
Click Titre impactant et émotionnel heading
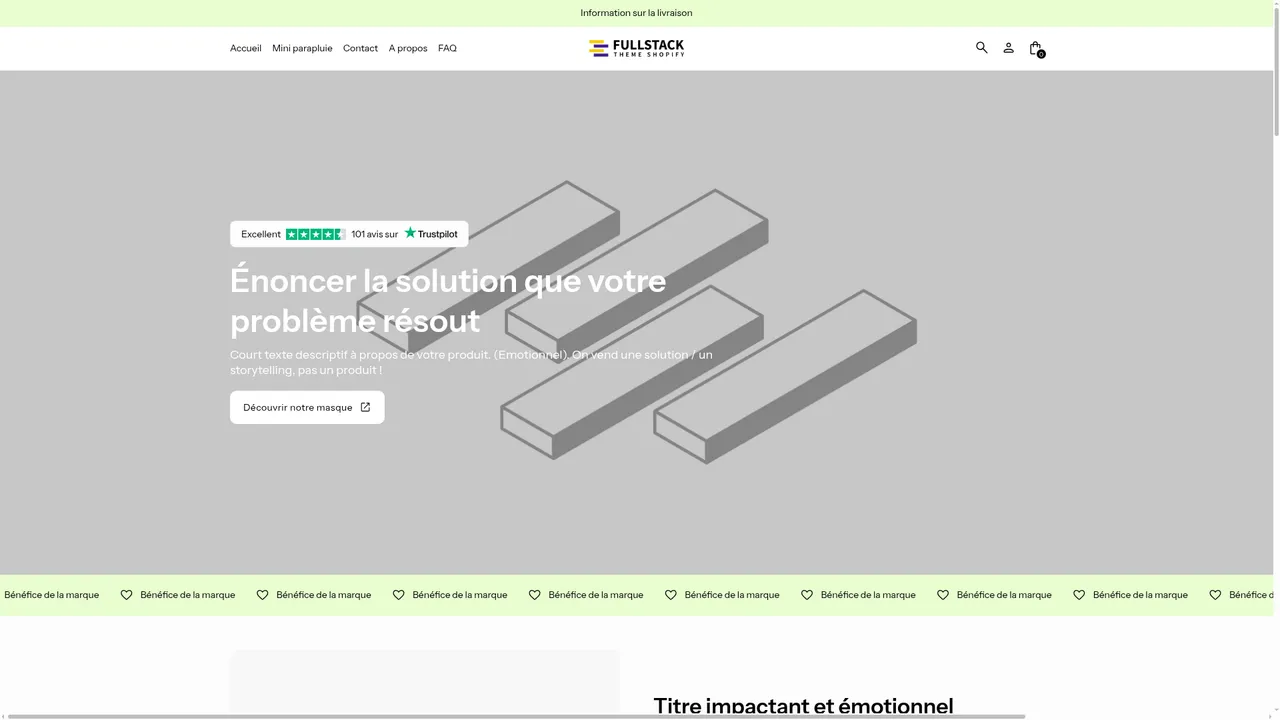click(x=803, y=707)
